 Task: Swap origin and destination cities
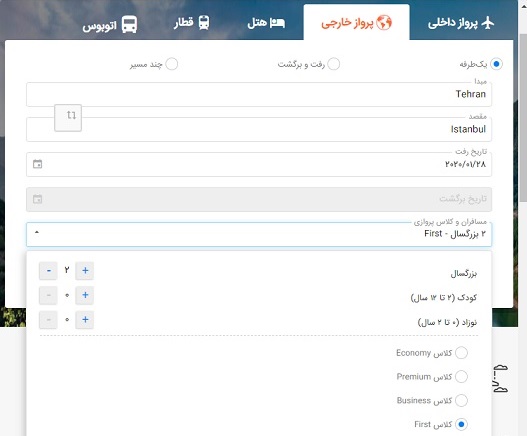pos(68,118)
